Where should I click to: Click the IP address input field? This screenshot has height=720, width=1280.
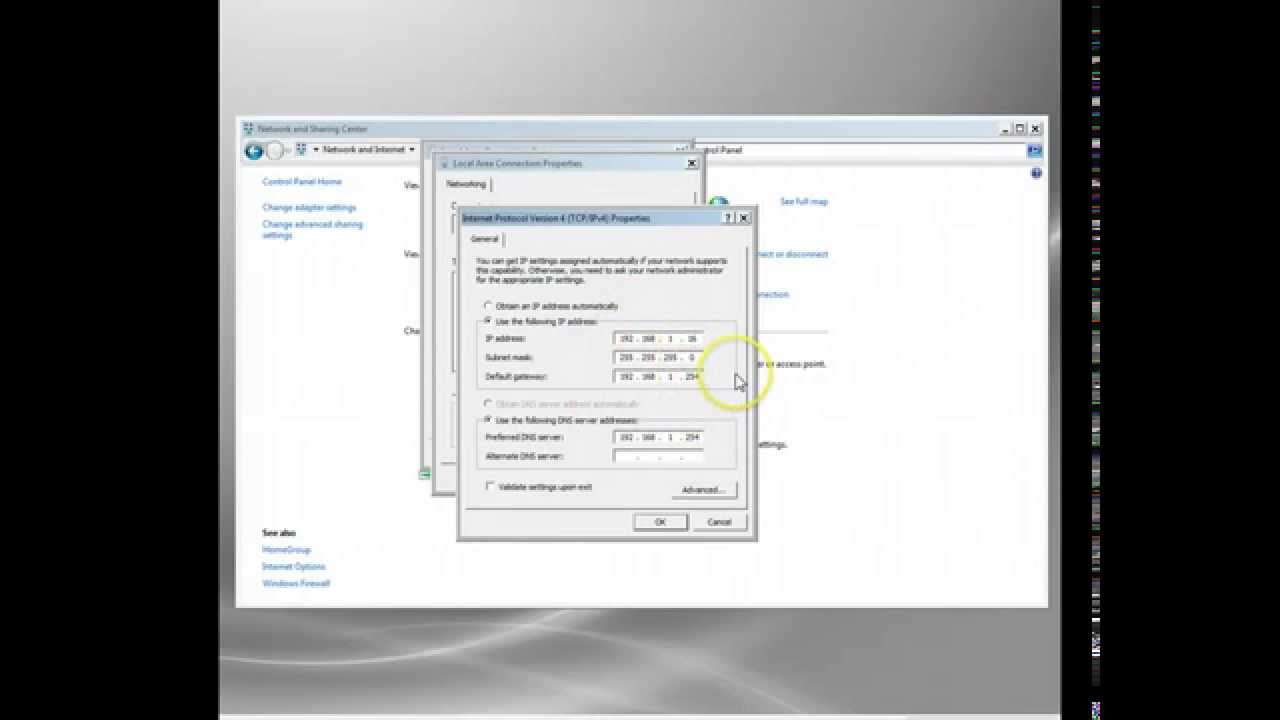point(658,338)
